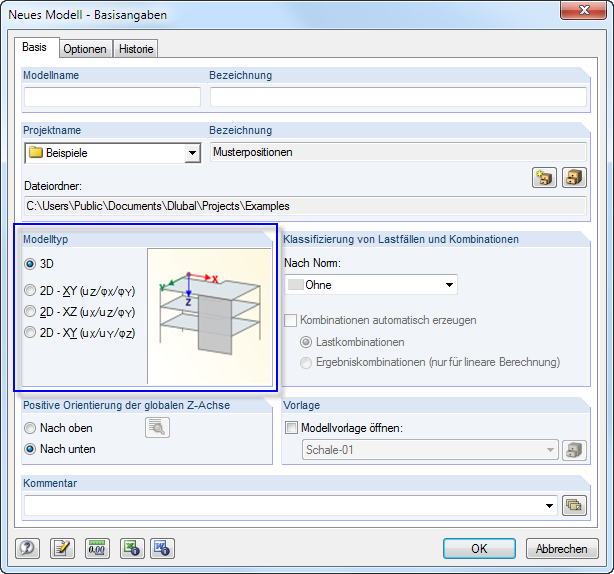614x574 pixels.
Task: Enable Kombinationen automatisch erzeugen checkbox
Action: point(291,320)
